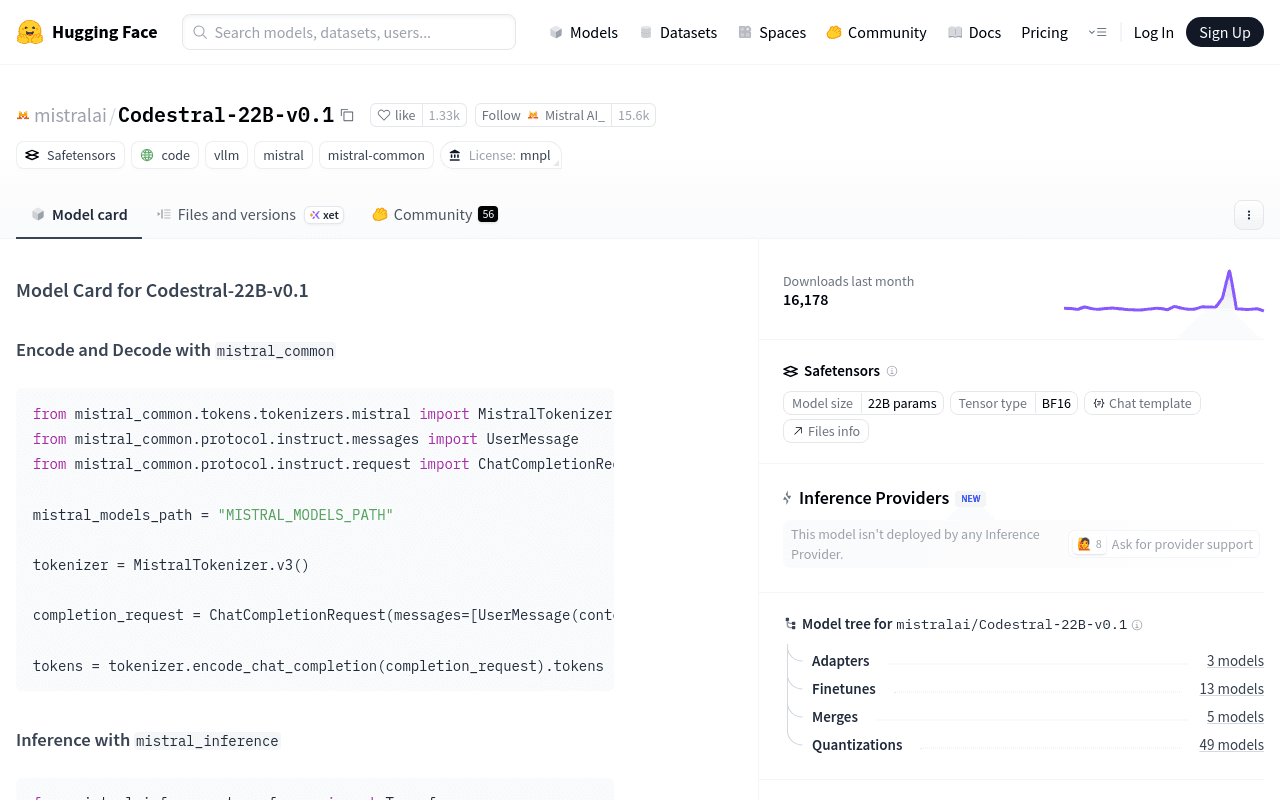Image resolution: width=1280 pixels, height=800 pixels.
Task: Click the Inference Providers heading
Action: (874, 498)
